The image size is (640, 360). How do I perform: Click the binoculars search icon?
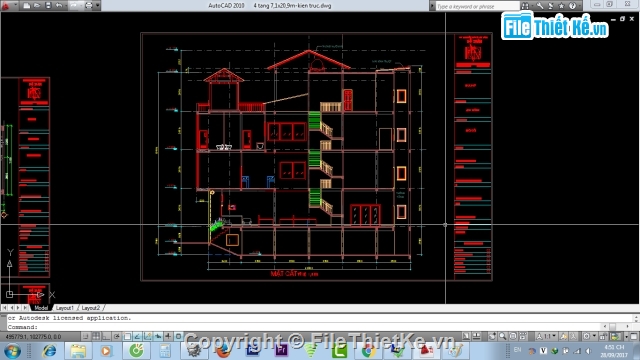[525, 6]
